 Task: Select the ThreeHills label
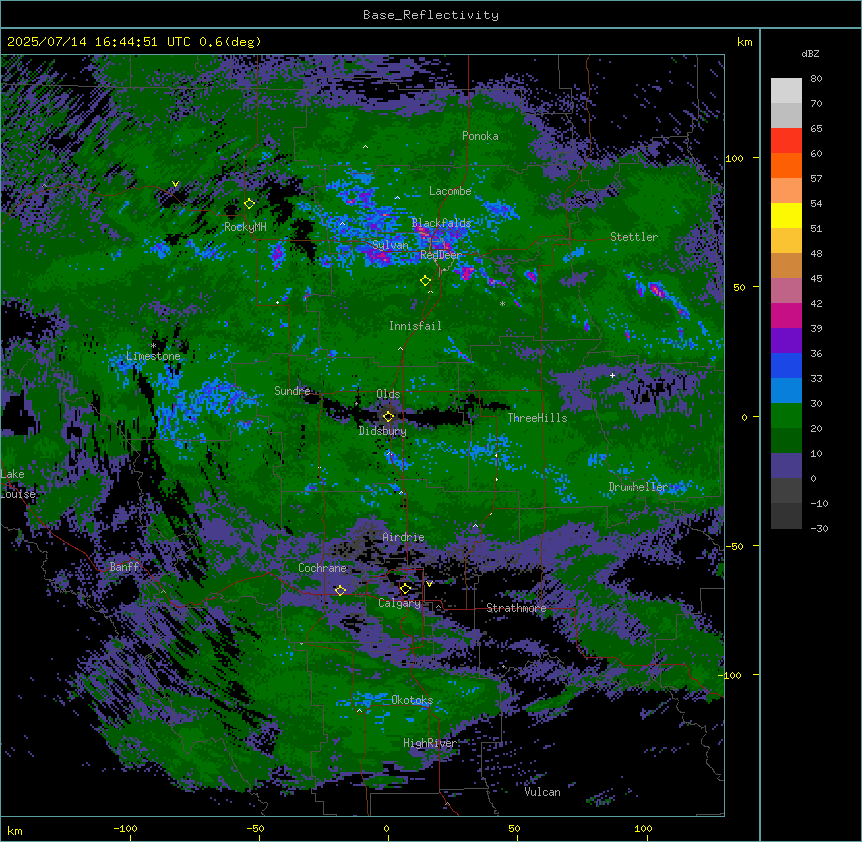tap(537, 418)
